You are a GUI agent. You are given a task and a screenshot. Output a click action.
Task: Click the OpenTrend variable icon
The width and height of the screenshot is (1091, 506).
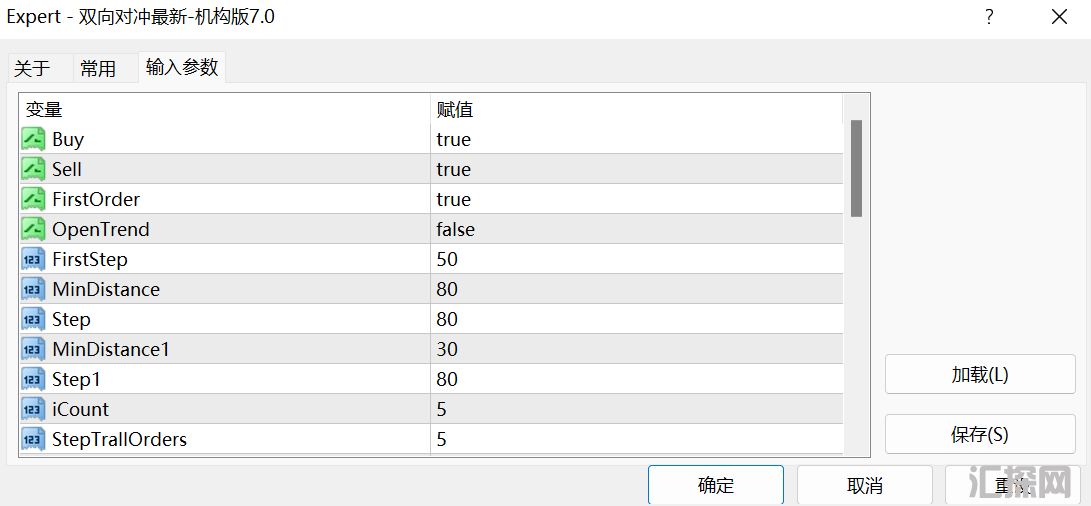33,229
